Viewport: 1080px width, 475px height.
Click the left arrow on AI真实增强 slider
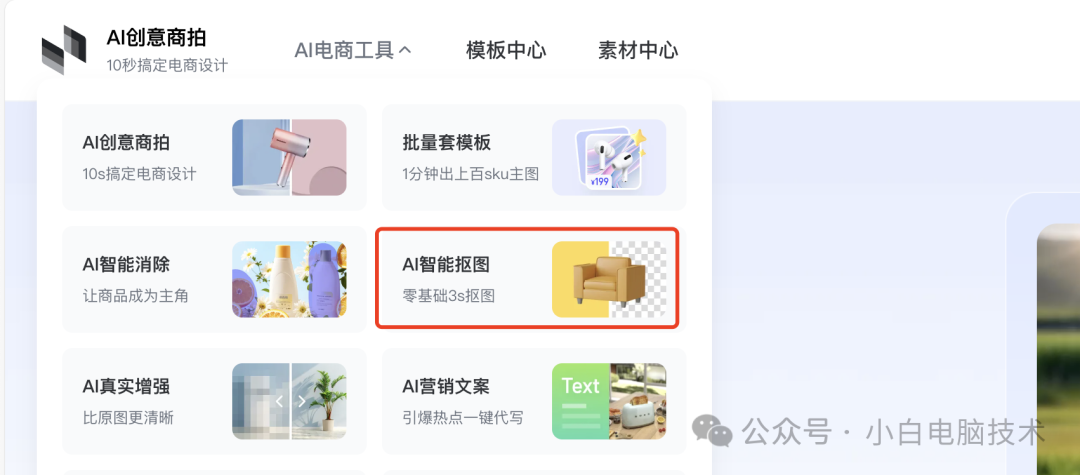(279, 401)
